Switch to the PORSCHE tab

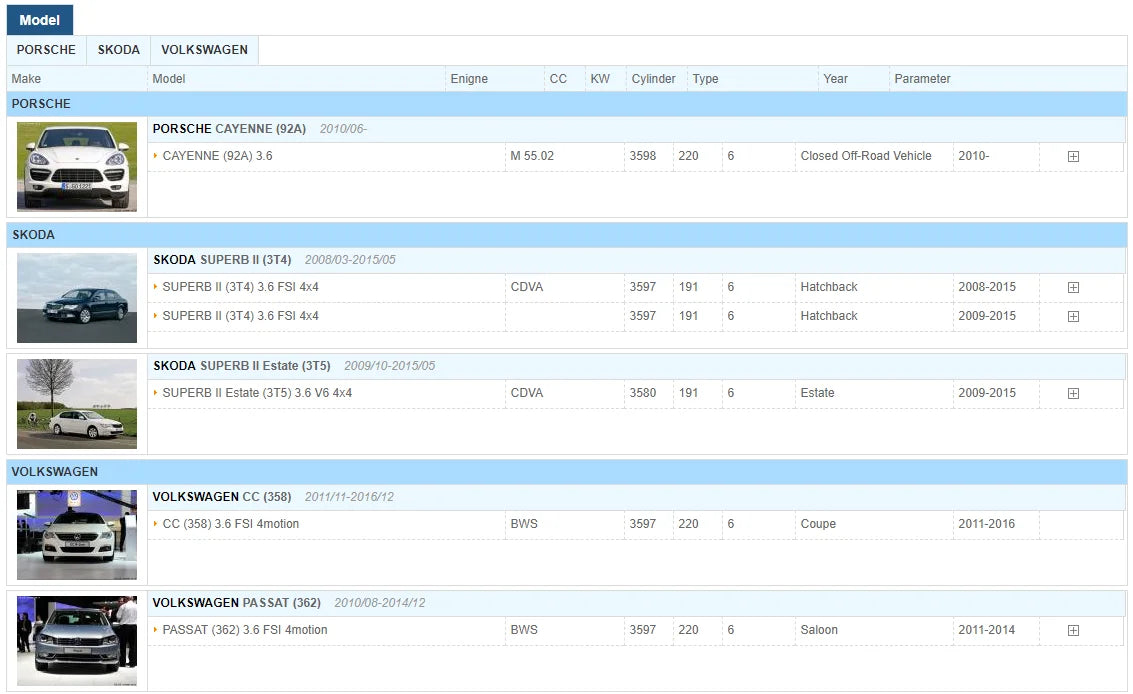(46, 50)
